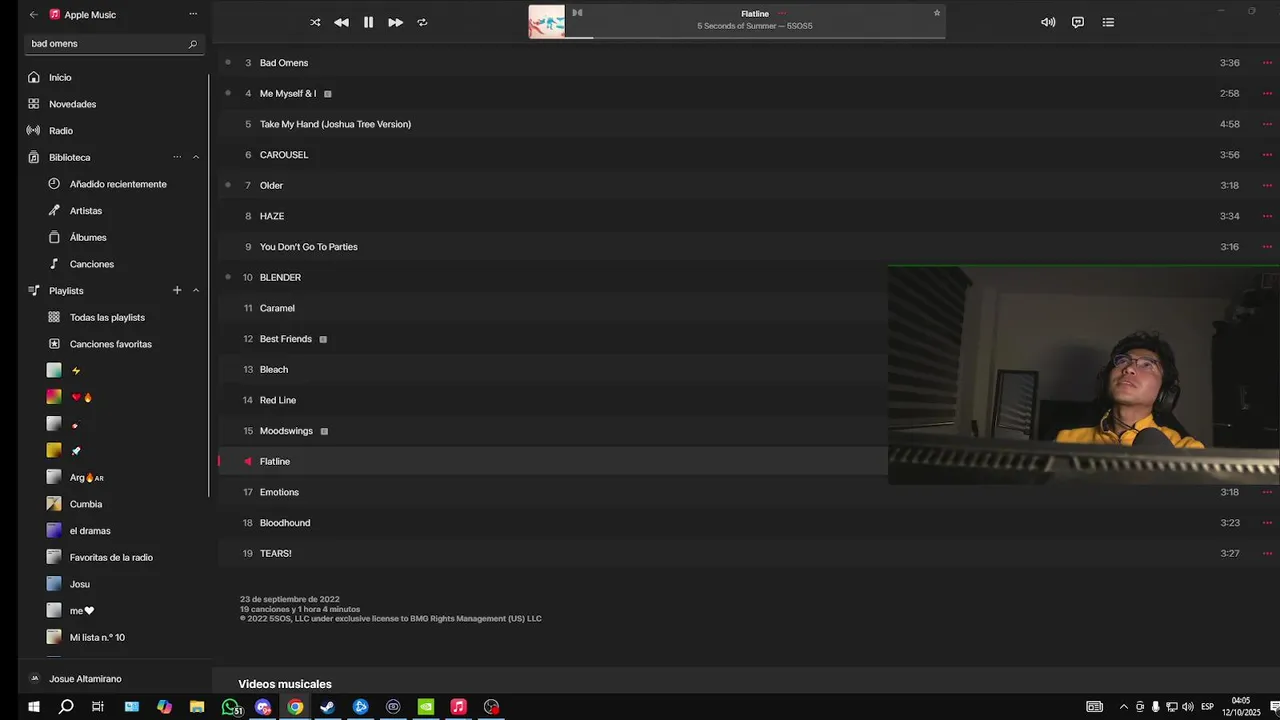
Task: Open Google Chrome from the taskbar
Action: point(295,707)
